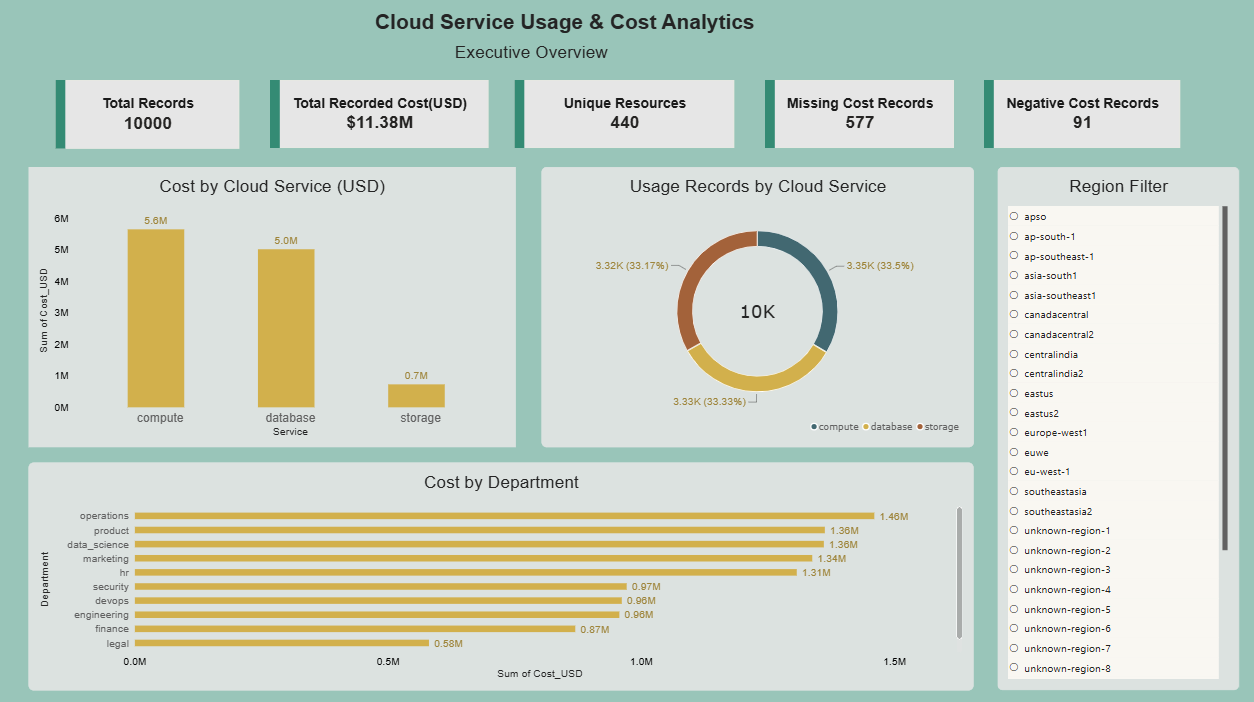The width and height of the screenshot is (1254, 702).
Task: Filter by the eastus region
Action: click(1014, 393)
